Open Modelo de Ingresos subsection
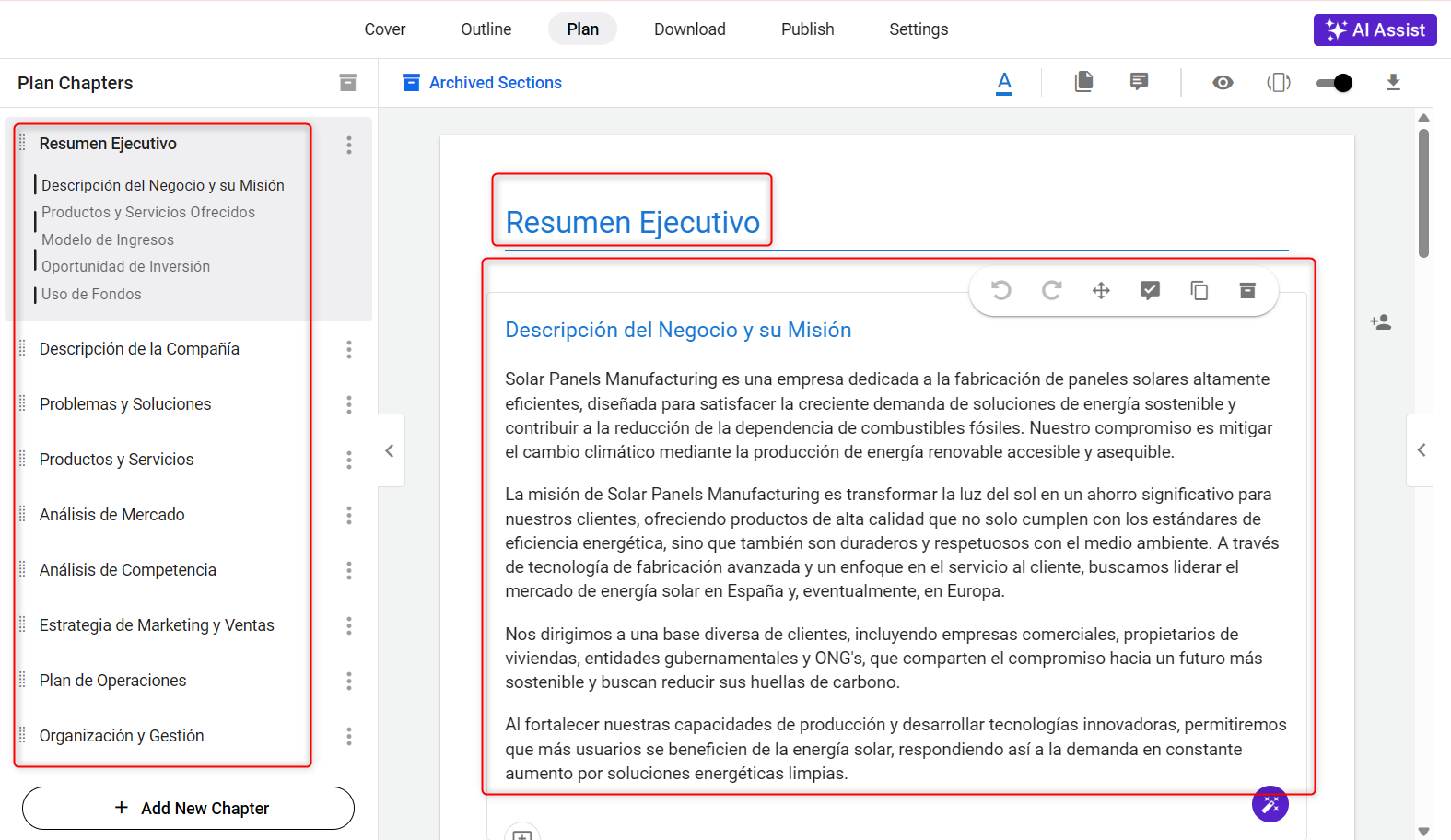The width and height of the screenshot is (1451, 840). pos(108,239)
